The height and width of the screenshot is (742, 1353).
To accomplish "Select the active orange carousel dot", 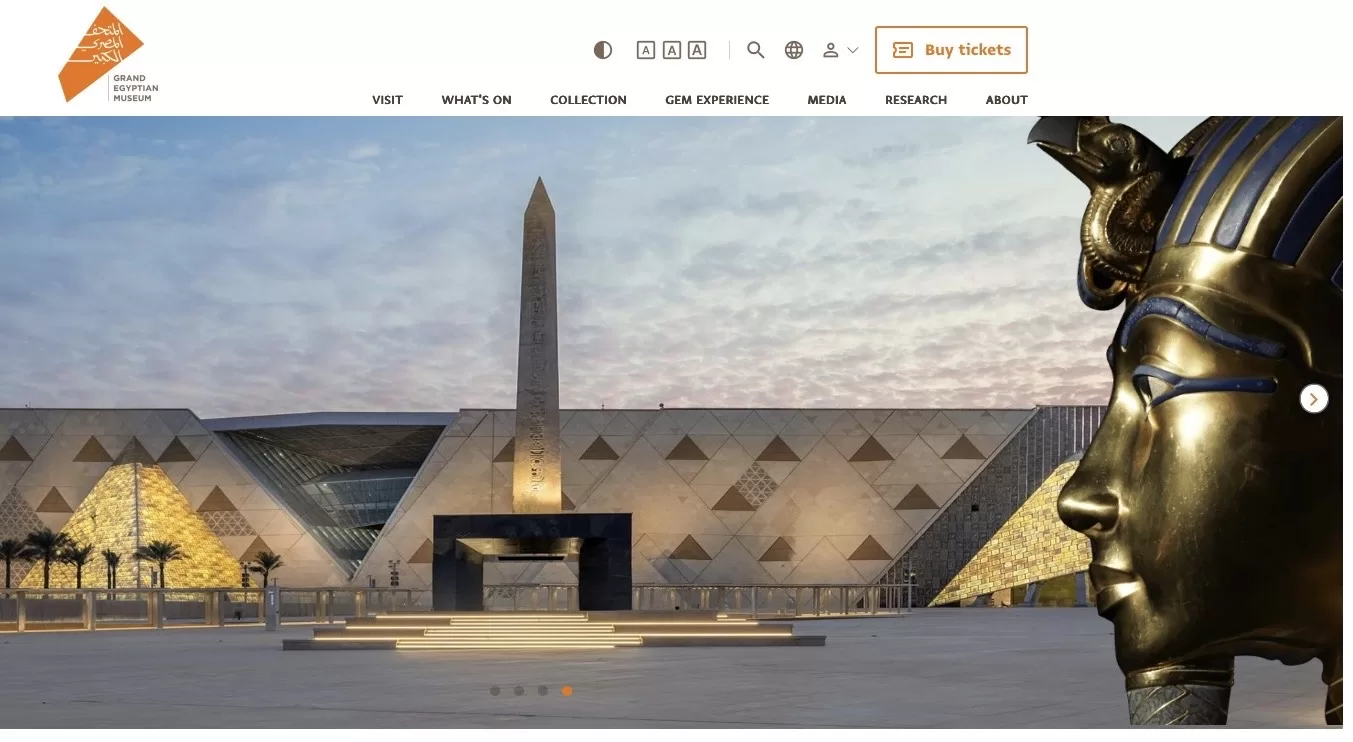I will [567, 691].
